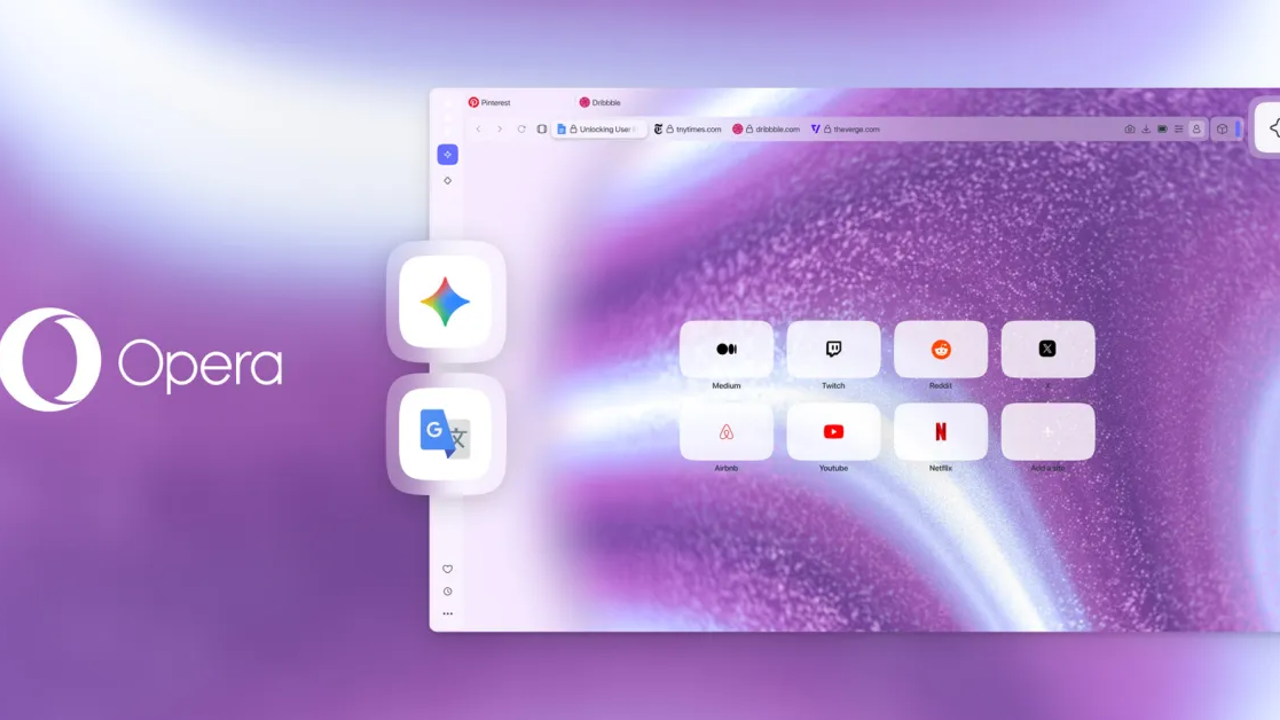
Task: Reload the current page
Action: tap(521, 129)
